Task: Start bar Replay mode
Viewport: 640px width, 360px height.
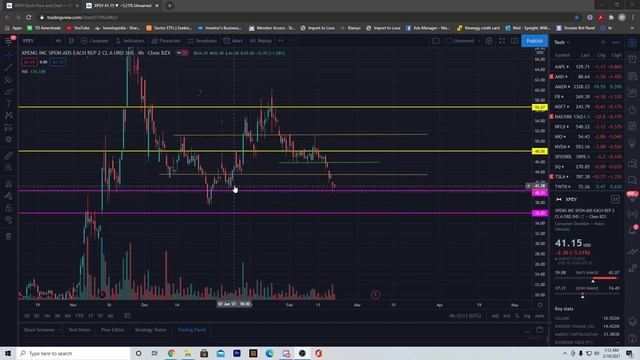Action: [261, 41]
